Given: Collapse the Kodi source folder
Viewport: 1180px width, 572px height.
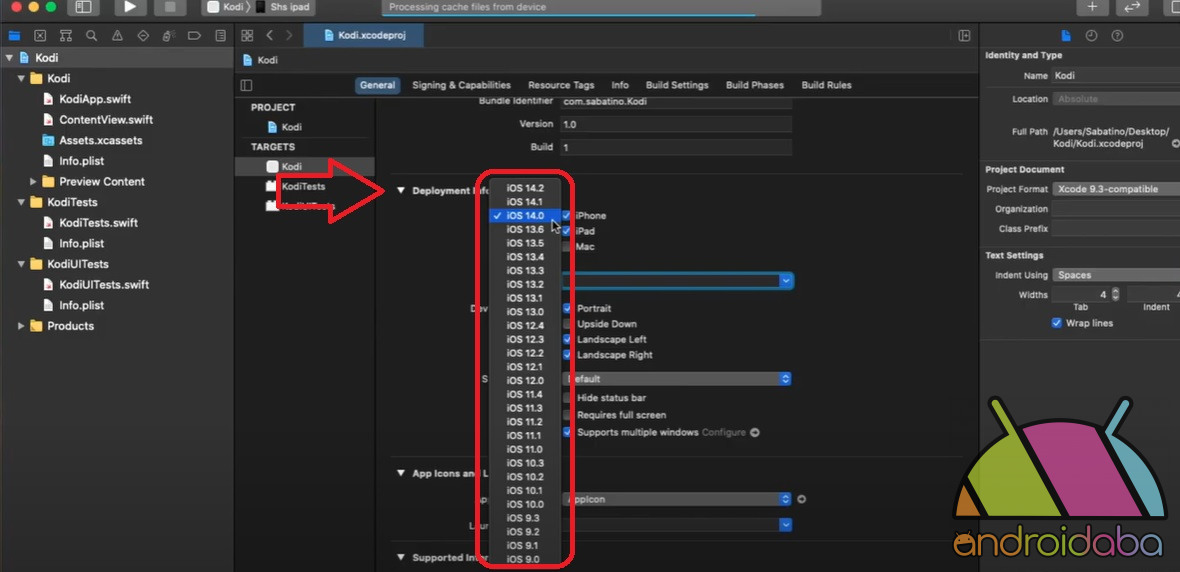Looking at the screenshot, I should (21, 78).
